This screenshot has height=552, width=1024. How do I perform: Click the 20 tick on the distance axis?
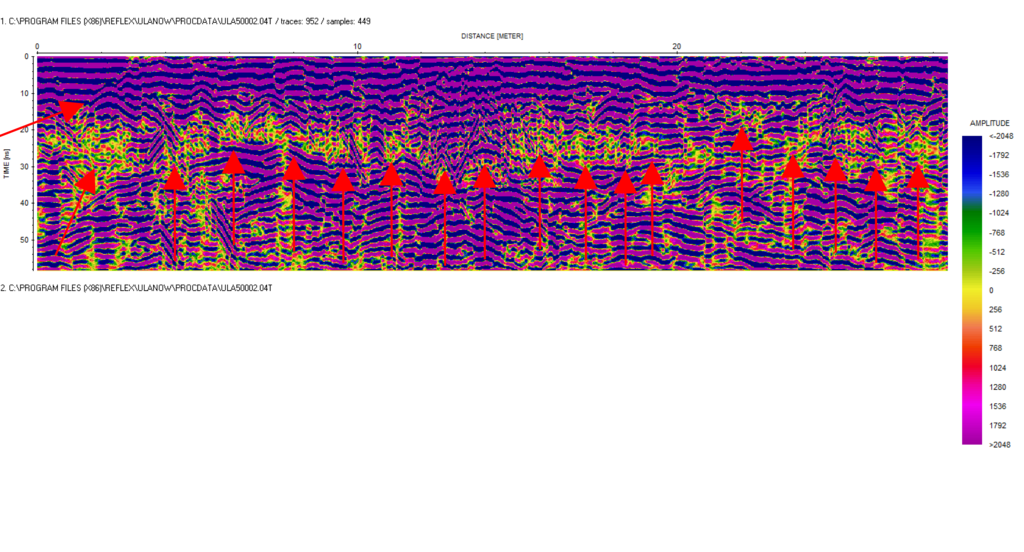click(x=677, y=47)
